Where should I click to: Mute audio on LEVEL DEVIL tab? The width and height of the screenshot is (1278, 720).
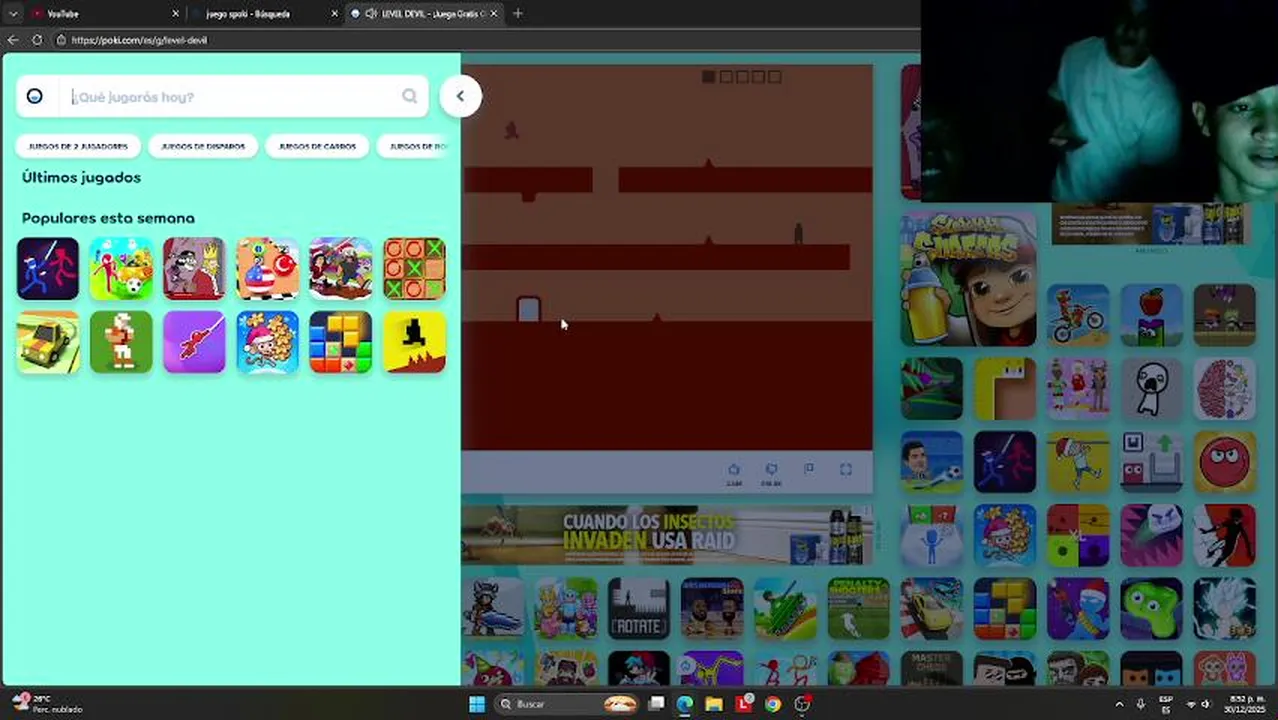[371, 14]
